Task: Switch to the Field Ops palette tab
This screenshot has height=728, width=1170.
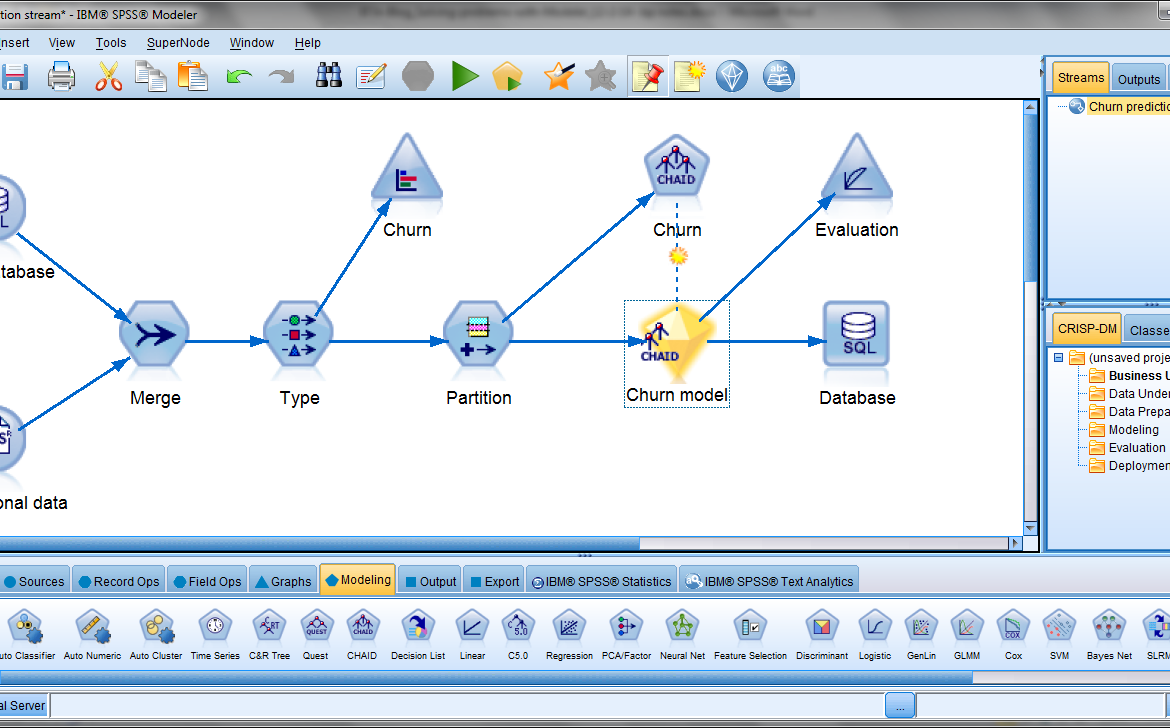Action: [x=207, y=581]
